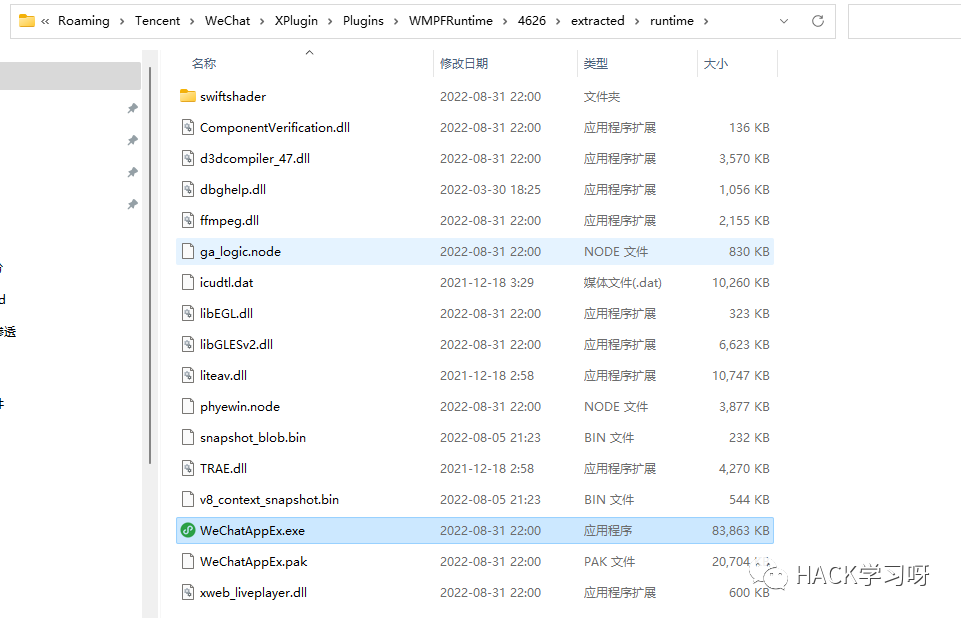Image resolution: width=961 pixels, height=618 pixels.
Task: Click the ga_logic.node file icon
Action: (x=188, y=251)
